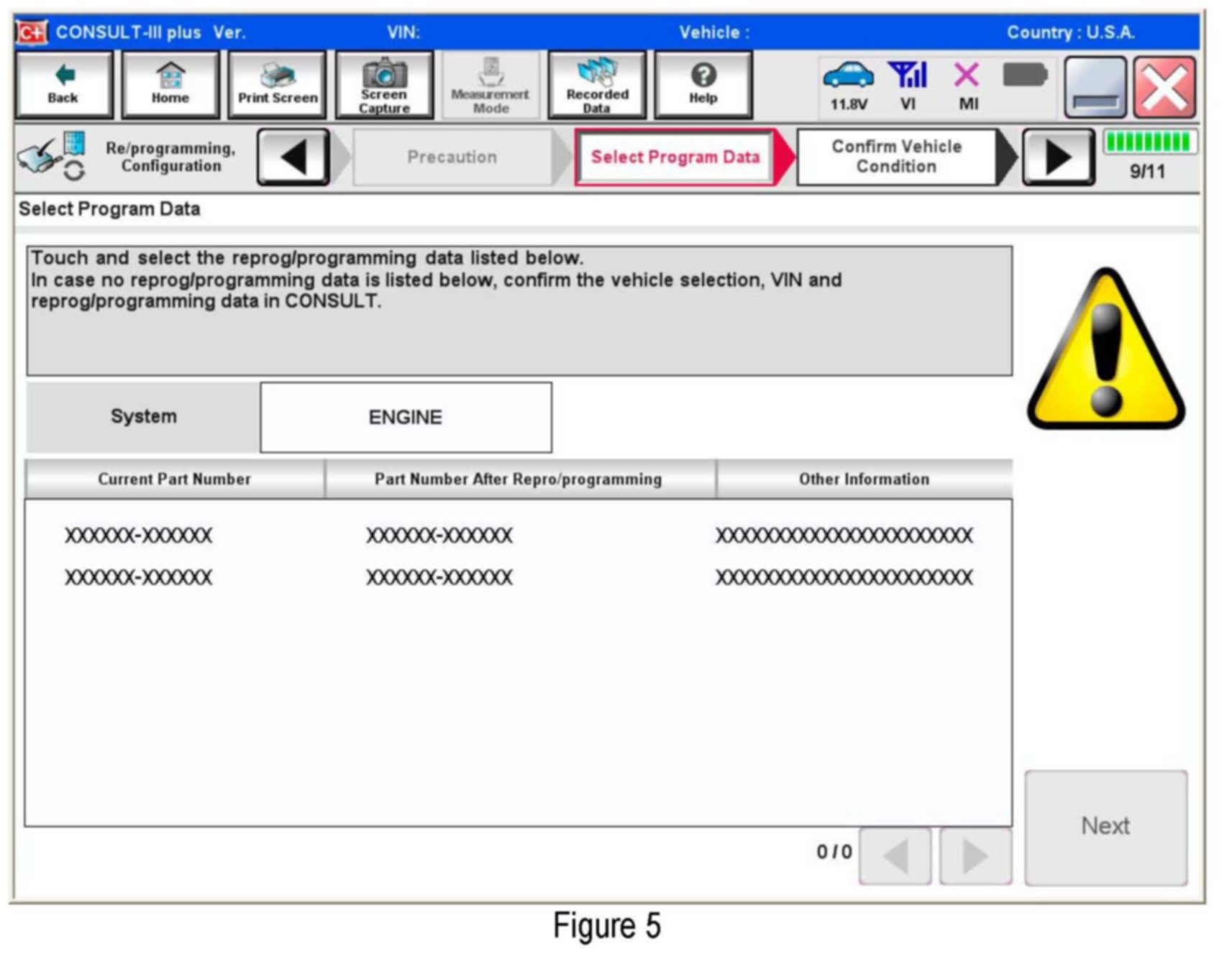Click the VI connection status icon
This screenshot has width=1232, height=964.
pyautogui.click(x=908, y=85)
